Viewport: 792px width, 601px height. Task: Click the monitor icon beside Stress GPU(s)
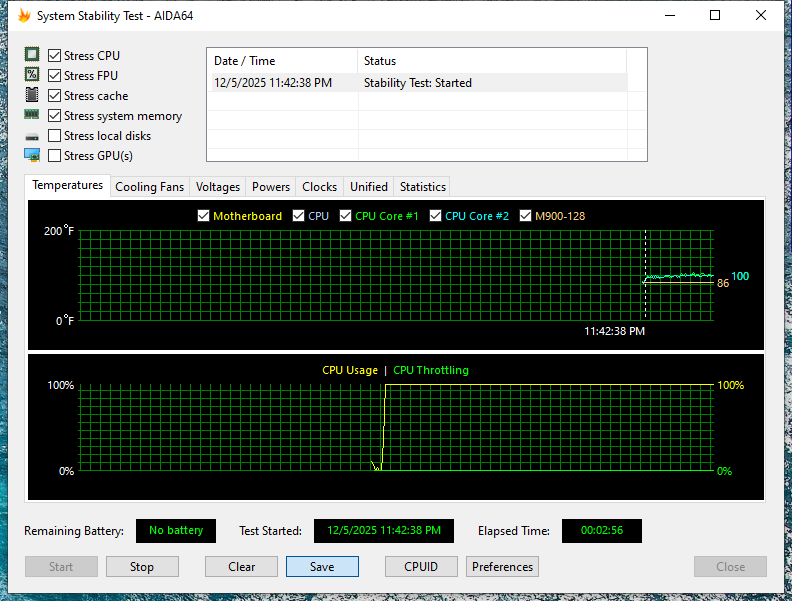[x=32, y=155]
